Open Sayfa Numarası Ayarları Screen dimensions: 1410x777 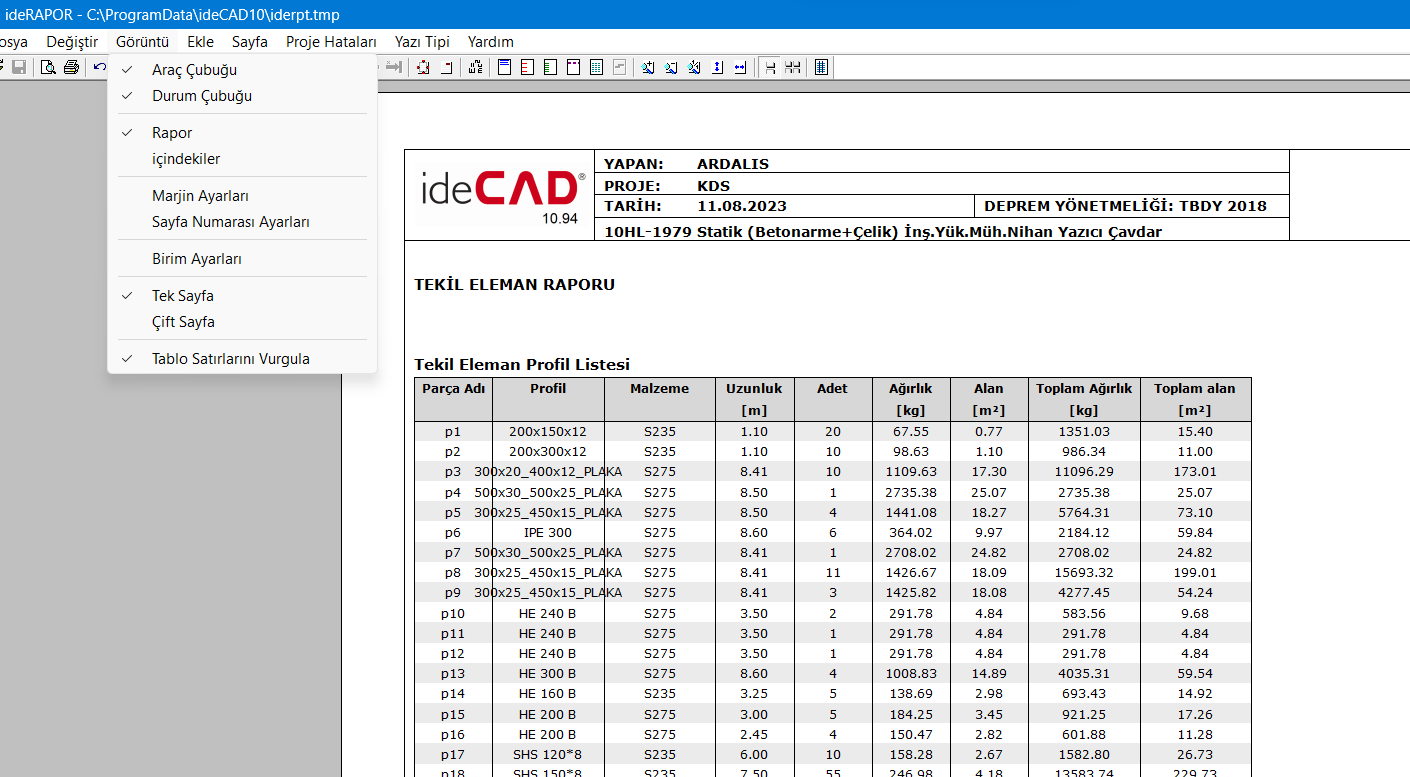coord(242,222)
